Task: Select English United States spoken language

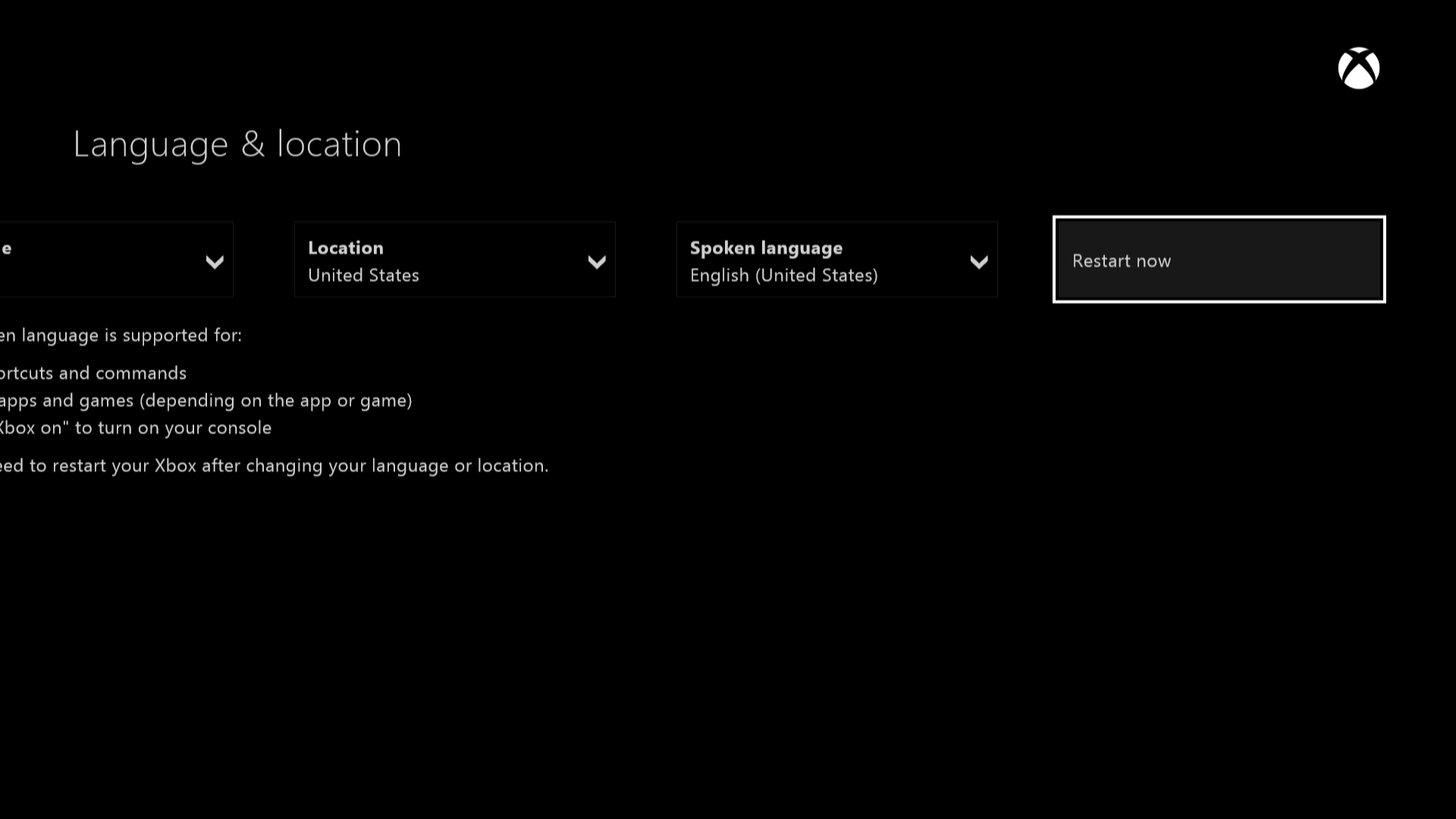Action: pyautogui.click(x=836, y=259)
